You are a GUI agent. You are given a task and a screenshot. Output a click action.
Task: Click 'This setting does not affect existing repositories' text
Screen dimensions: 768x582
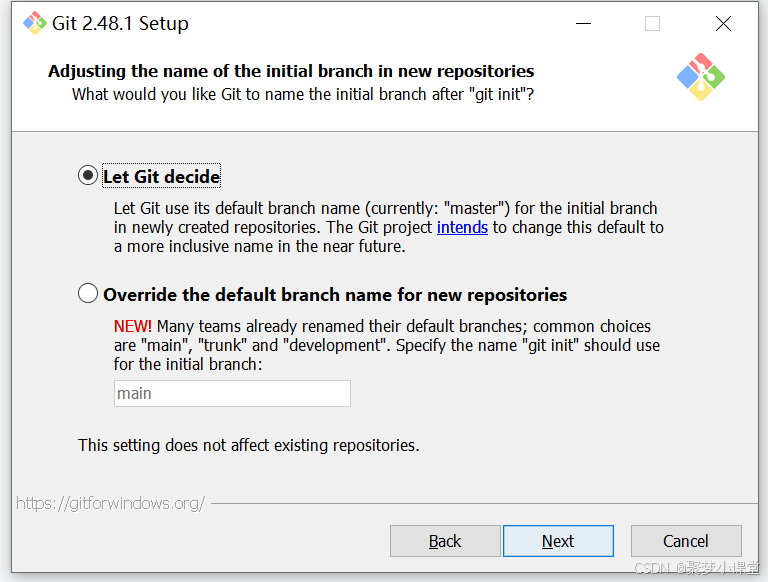[248, 445]
